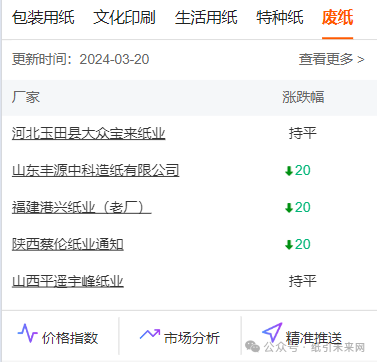This screenshot has height=362, width=377.
Task: Switch to the 文化印刷 tab
Action: click(125, 17)
